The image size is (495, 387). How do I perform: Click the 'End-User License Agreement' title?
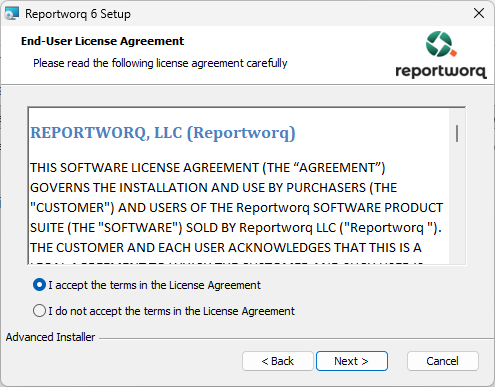(102, 41)
